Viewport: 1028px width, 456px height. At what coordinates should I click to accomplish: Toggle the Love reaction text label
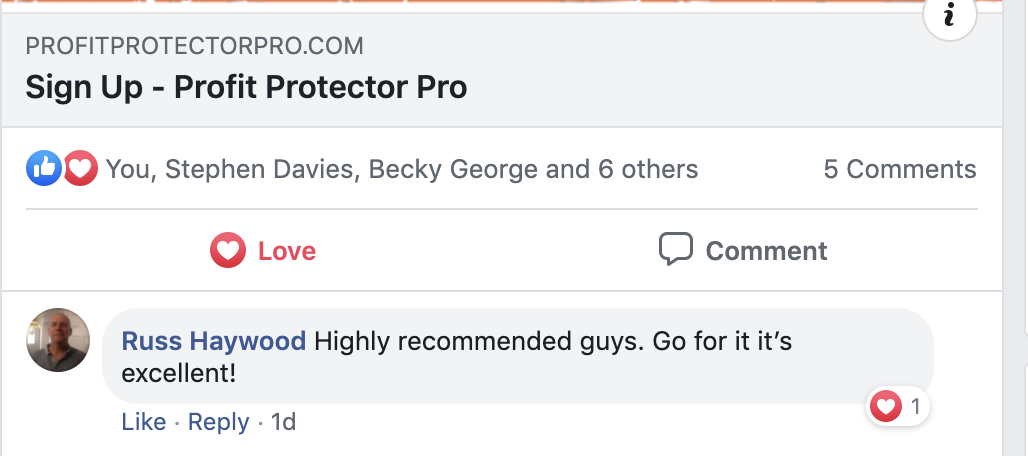click(x=287, y=250)
